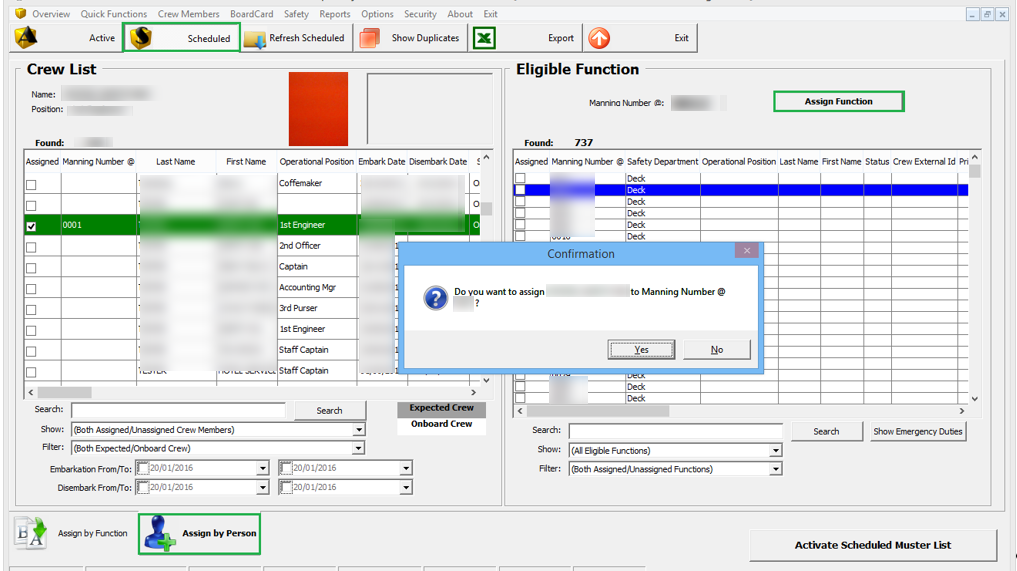Close the Confirmation dialog
The width and height of the screenshot is (1017, 571).
(x=747, y=250)
